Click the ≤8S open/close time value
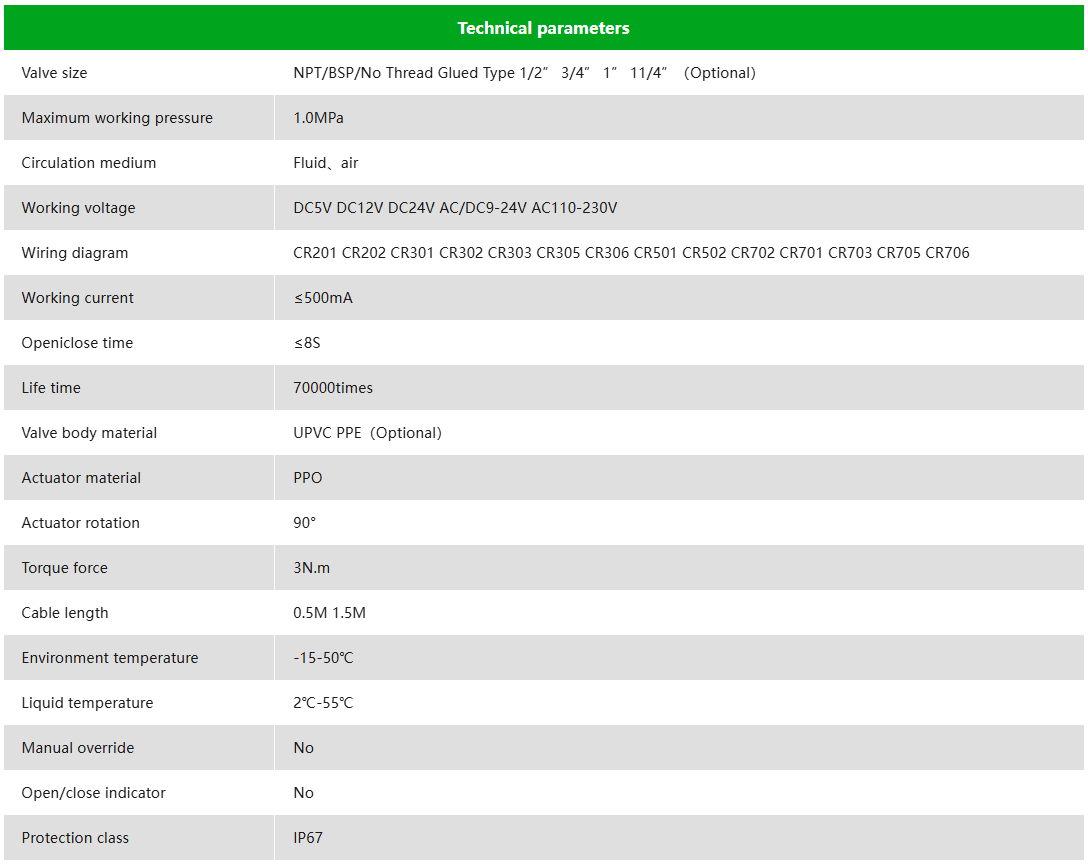Screen dimensions: 1088x864 [x=307, y=343]
